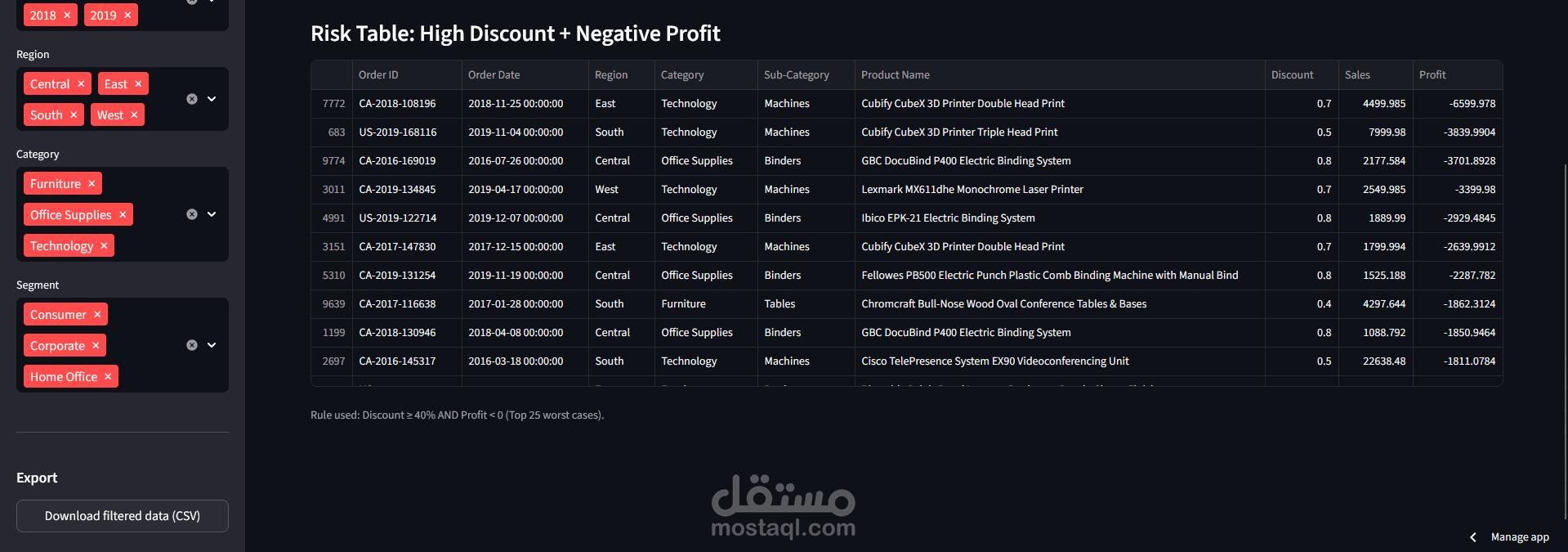
Task: Select order cell CA-2017-147830
Action: (407, 247)
